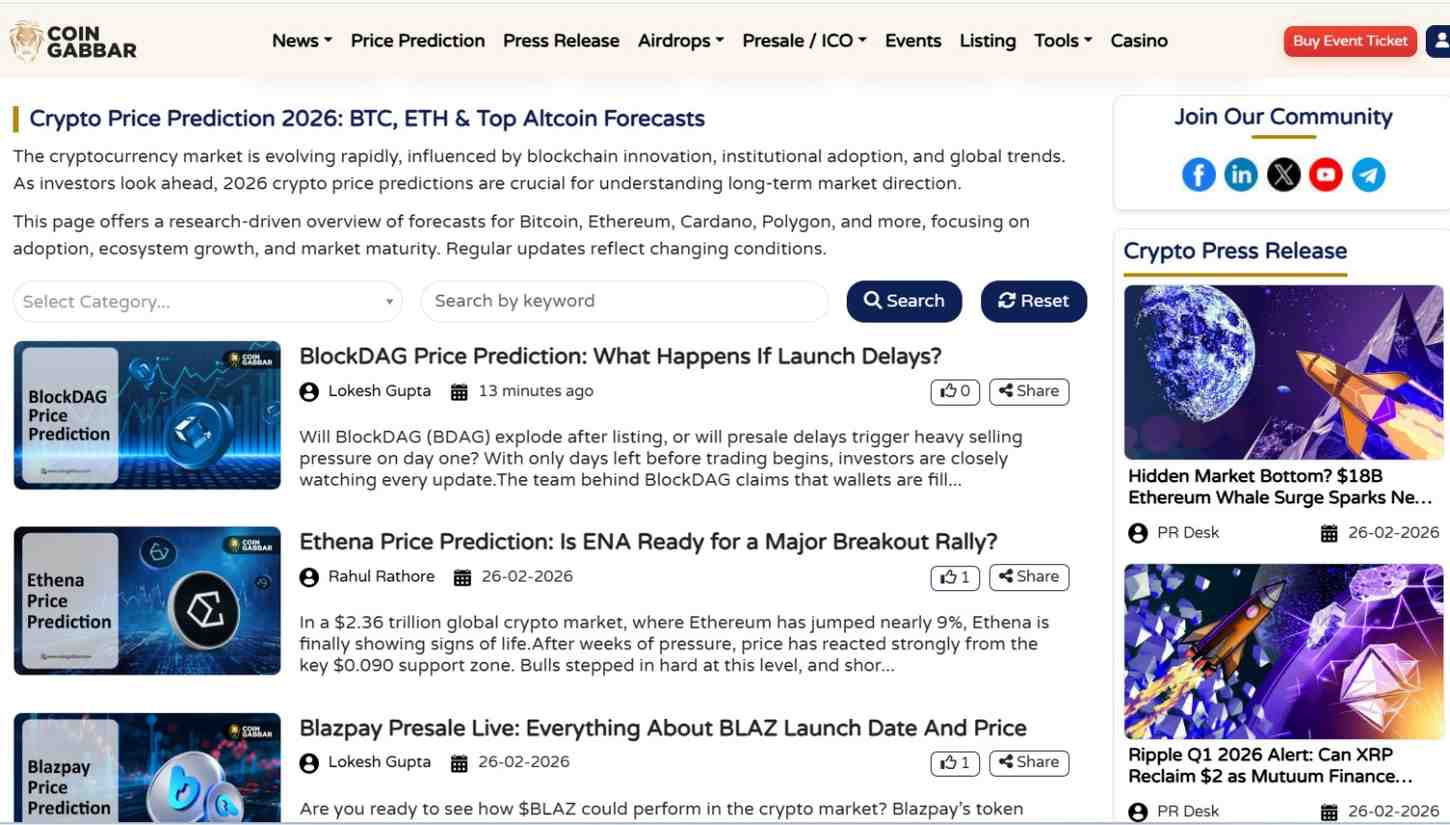
Task: Like the Blazpay Presale Live article
Action: pos(955,763)
